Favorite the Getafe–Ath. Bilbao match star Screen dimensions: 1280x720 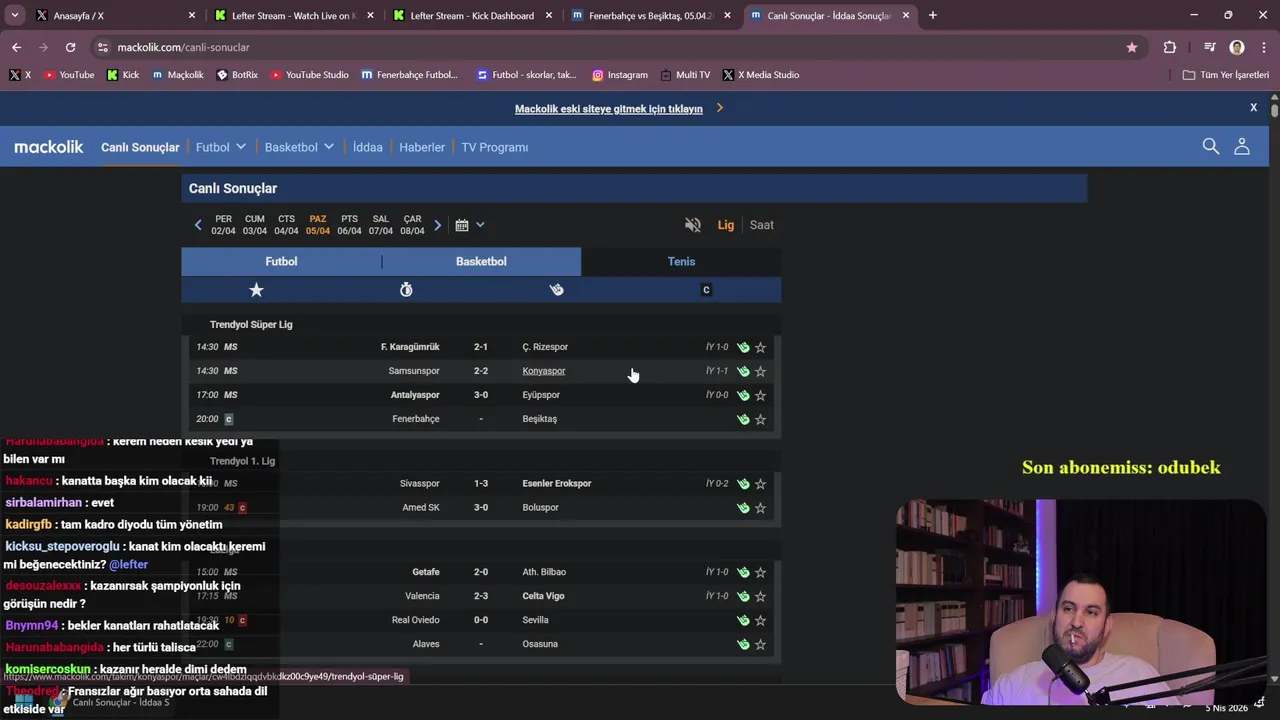pos(760,572)
